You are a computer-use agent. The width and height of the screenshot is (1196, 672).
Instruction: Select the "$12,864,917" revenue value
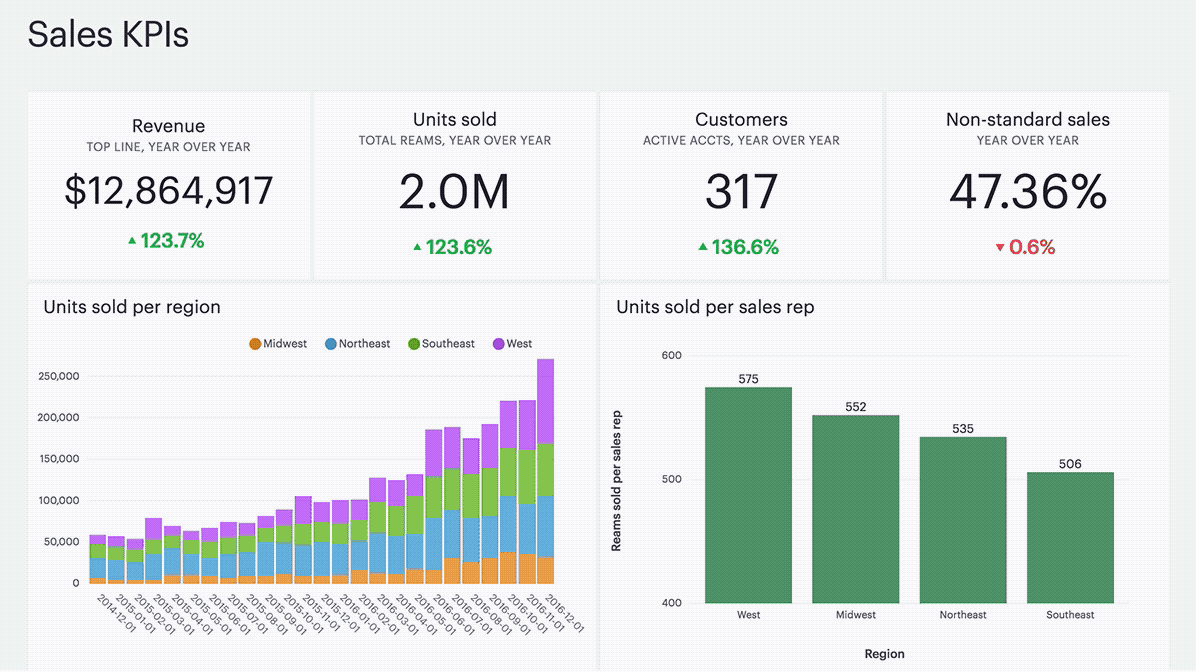click(x=169, y=191)
